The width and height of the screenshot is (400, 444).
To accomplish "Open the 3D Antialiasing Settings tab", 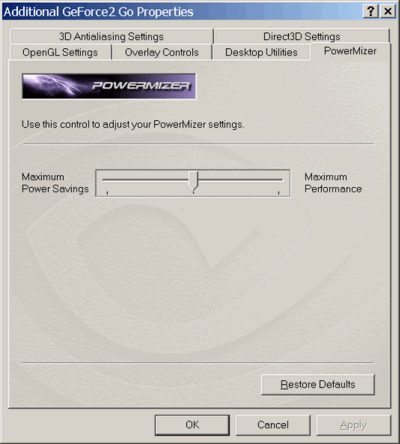I will click(x=111, y=36).
